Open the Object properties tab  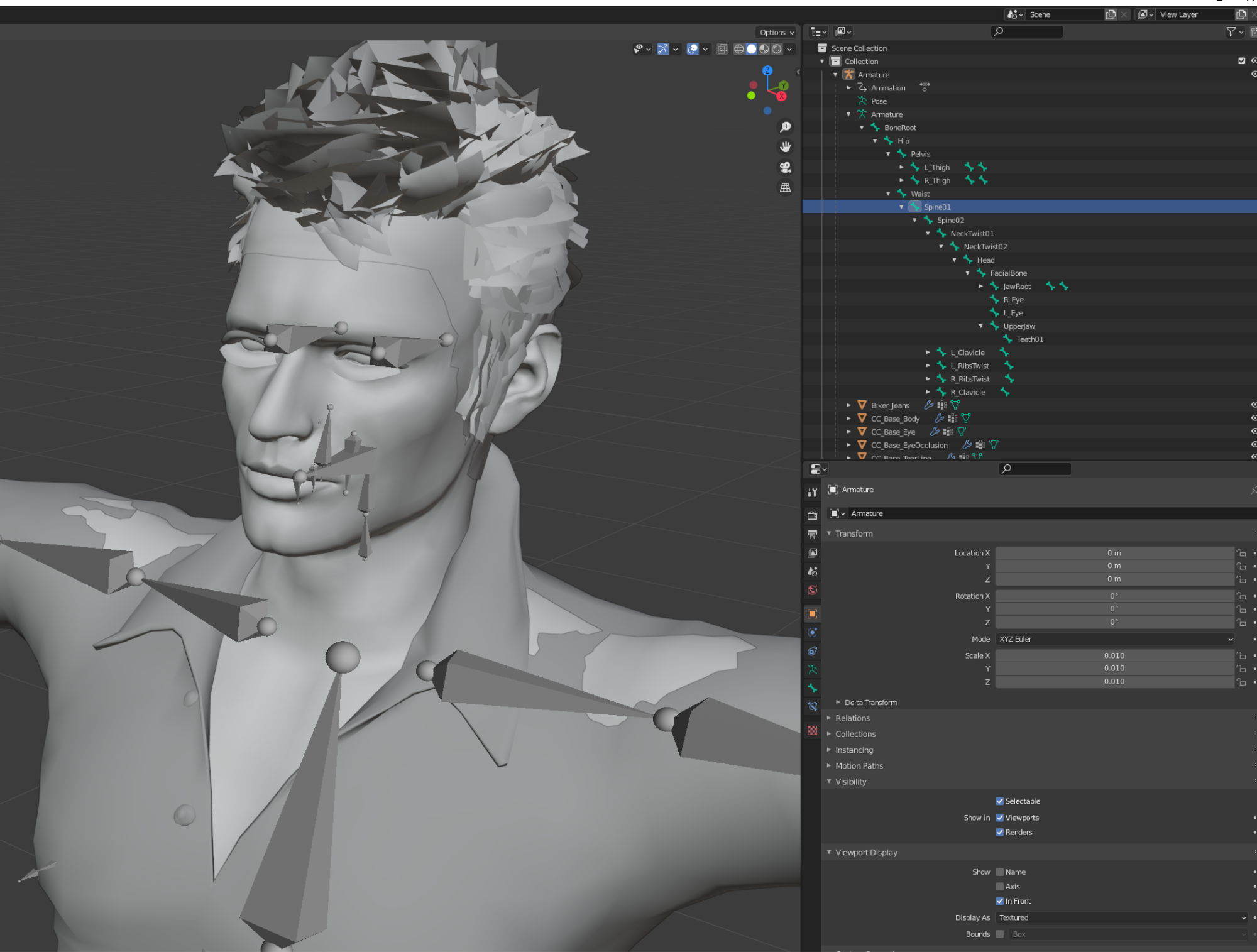812,613
